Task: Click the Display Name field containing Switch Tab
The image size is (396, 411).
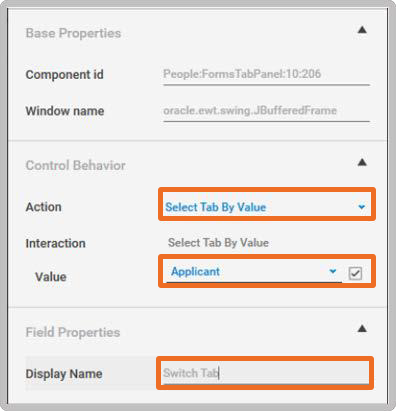Action: pyautogui.click(x=266, y=373)
